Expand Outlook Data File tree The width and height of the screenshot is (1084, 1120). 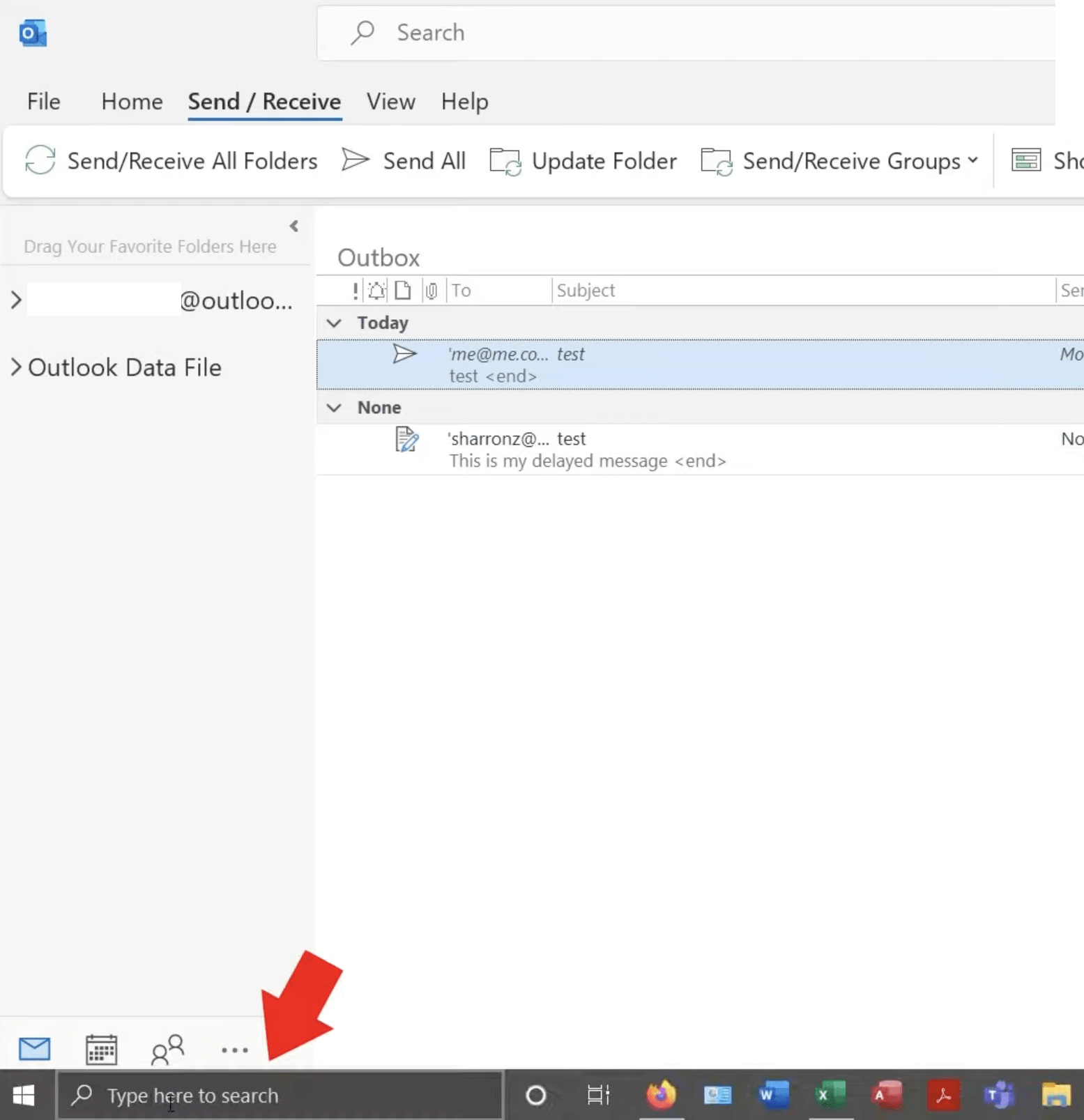[x=16, y=367]
